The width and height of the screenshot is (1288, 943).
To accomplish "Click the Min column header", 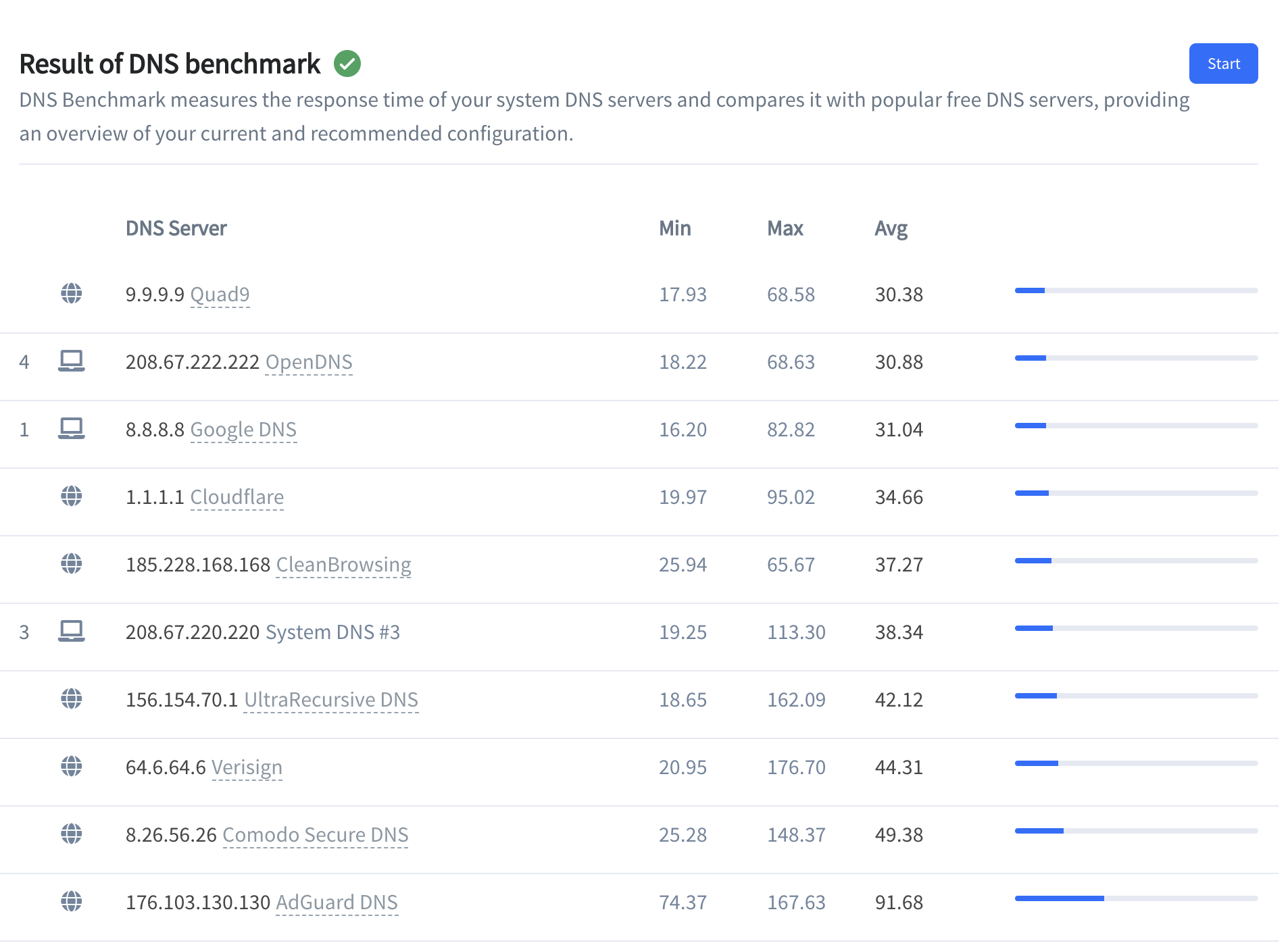I will 674,228.
